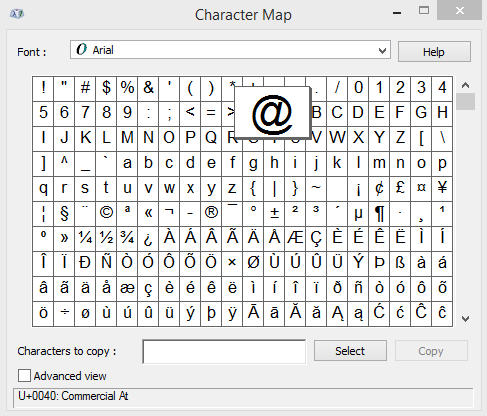Minimize the Character Map window
The image size is (487, 416).
coord(397,13)
